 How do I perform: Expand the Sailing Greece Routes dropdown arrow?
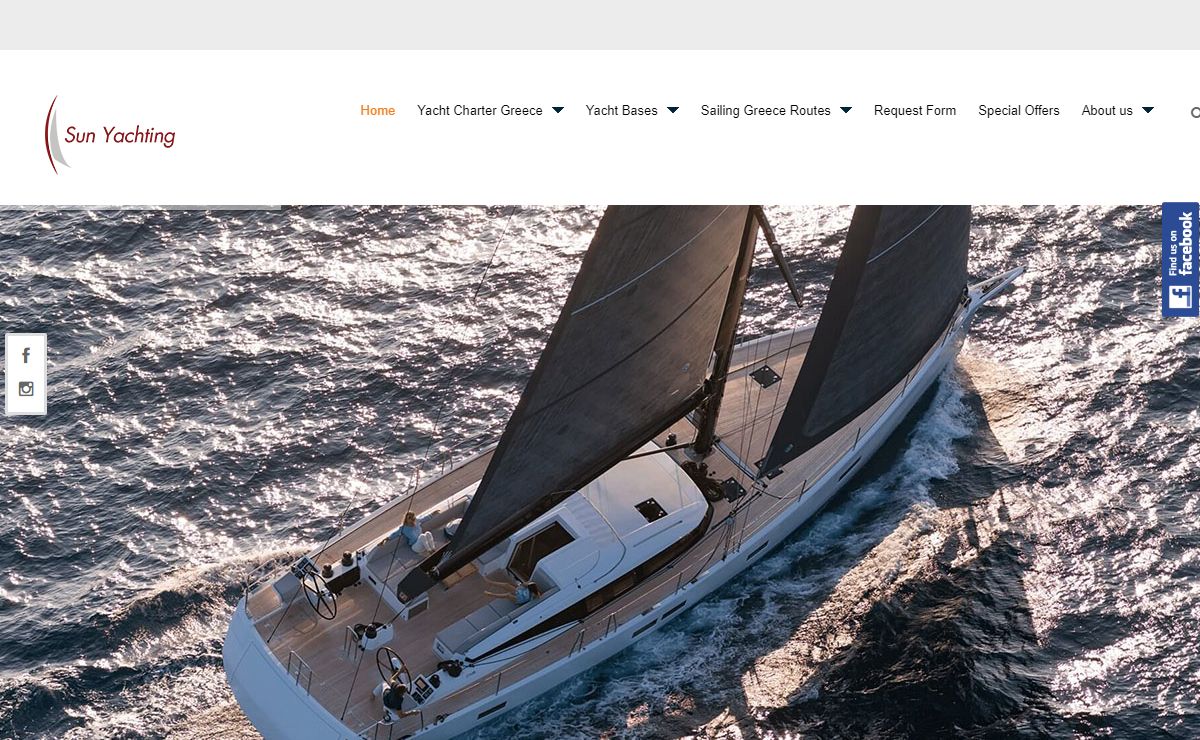[846, 110]
